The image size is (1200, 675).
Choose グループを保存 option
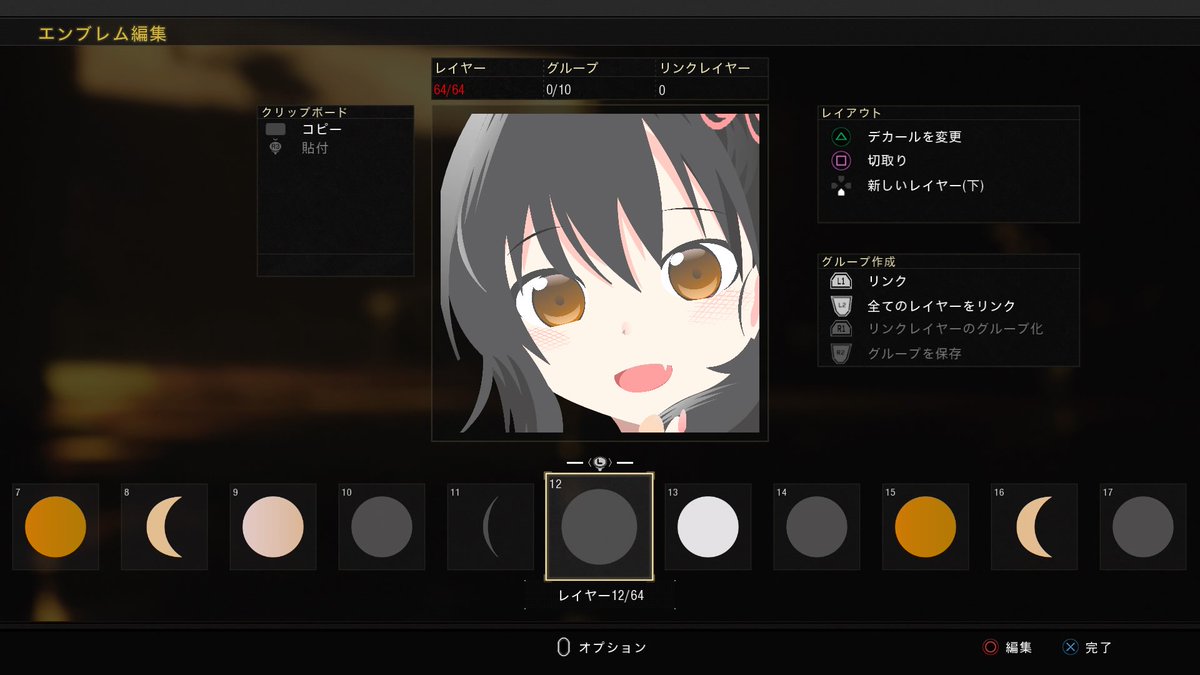[914, 353]
